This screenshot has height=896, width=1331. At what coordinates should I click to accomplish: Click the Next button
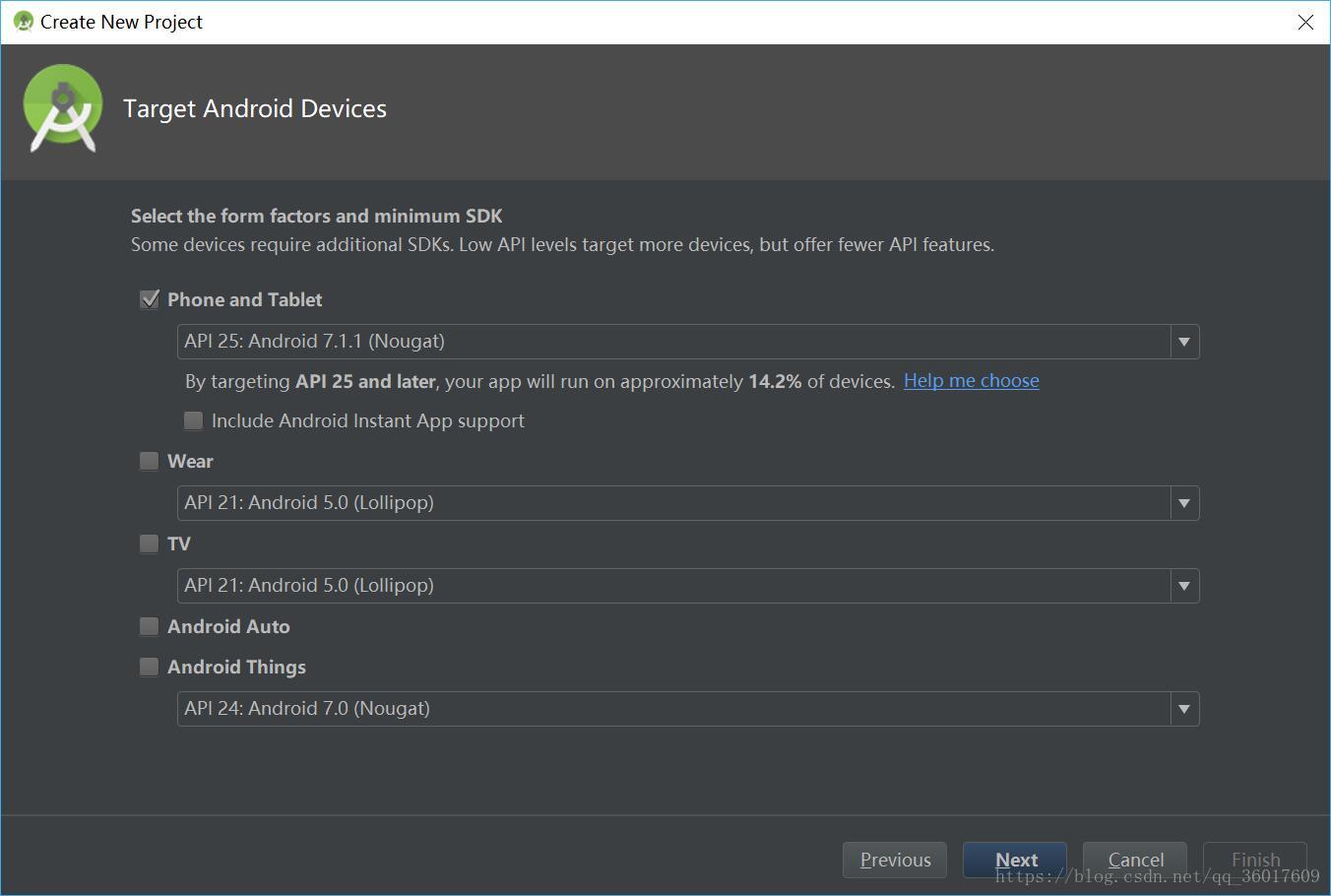(1014, 860)
